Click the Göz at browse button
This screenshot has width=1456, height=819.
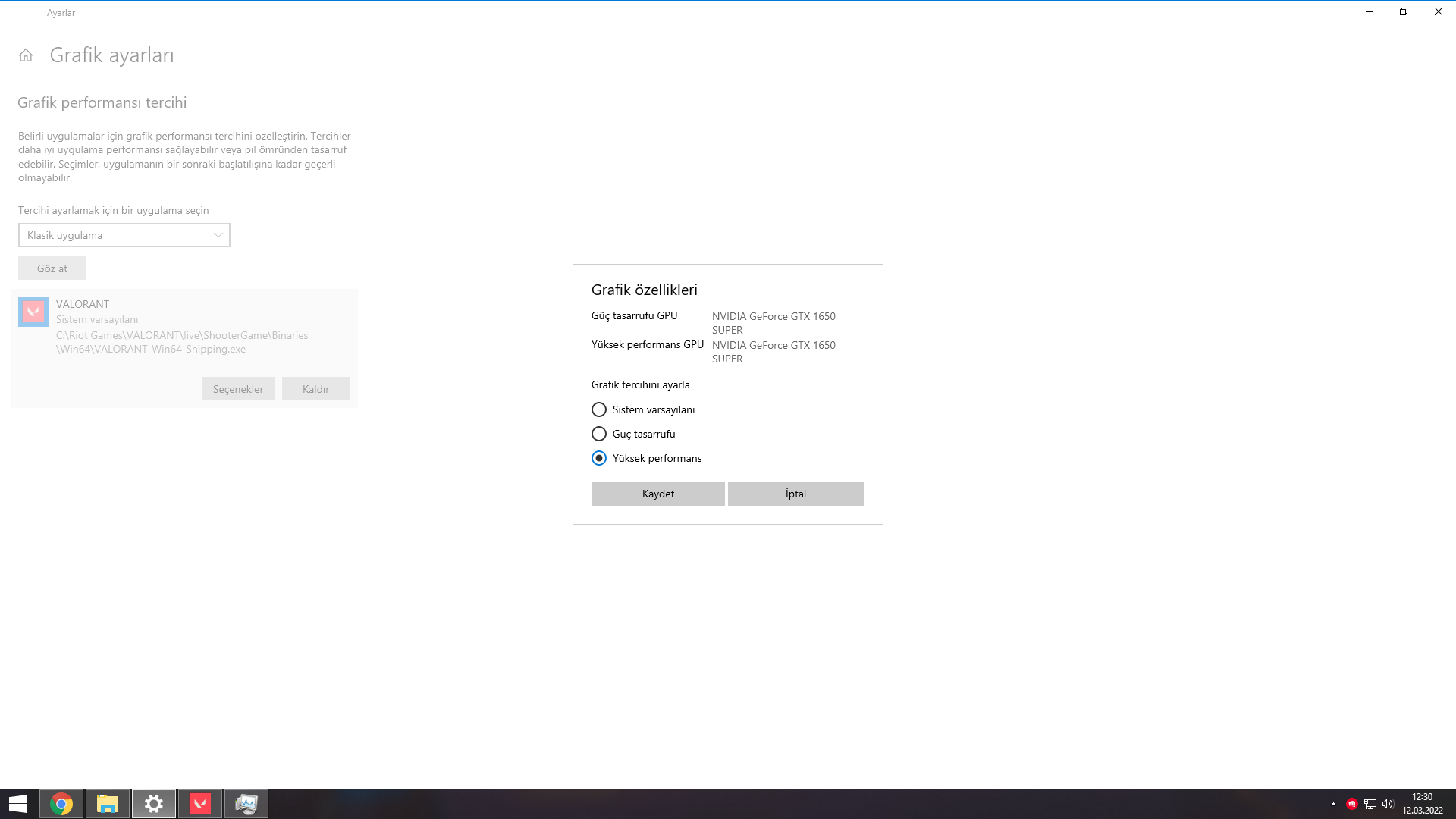coord(52,268)
